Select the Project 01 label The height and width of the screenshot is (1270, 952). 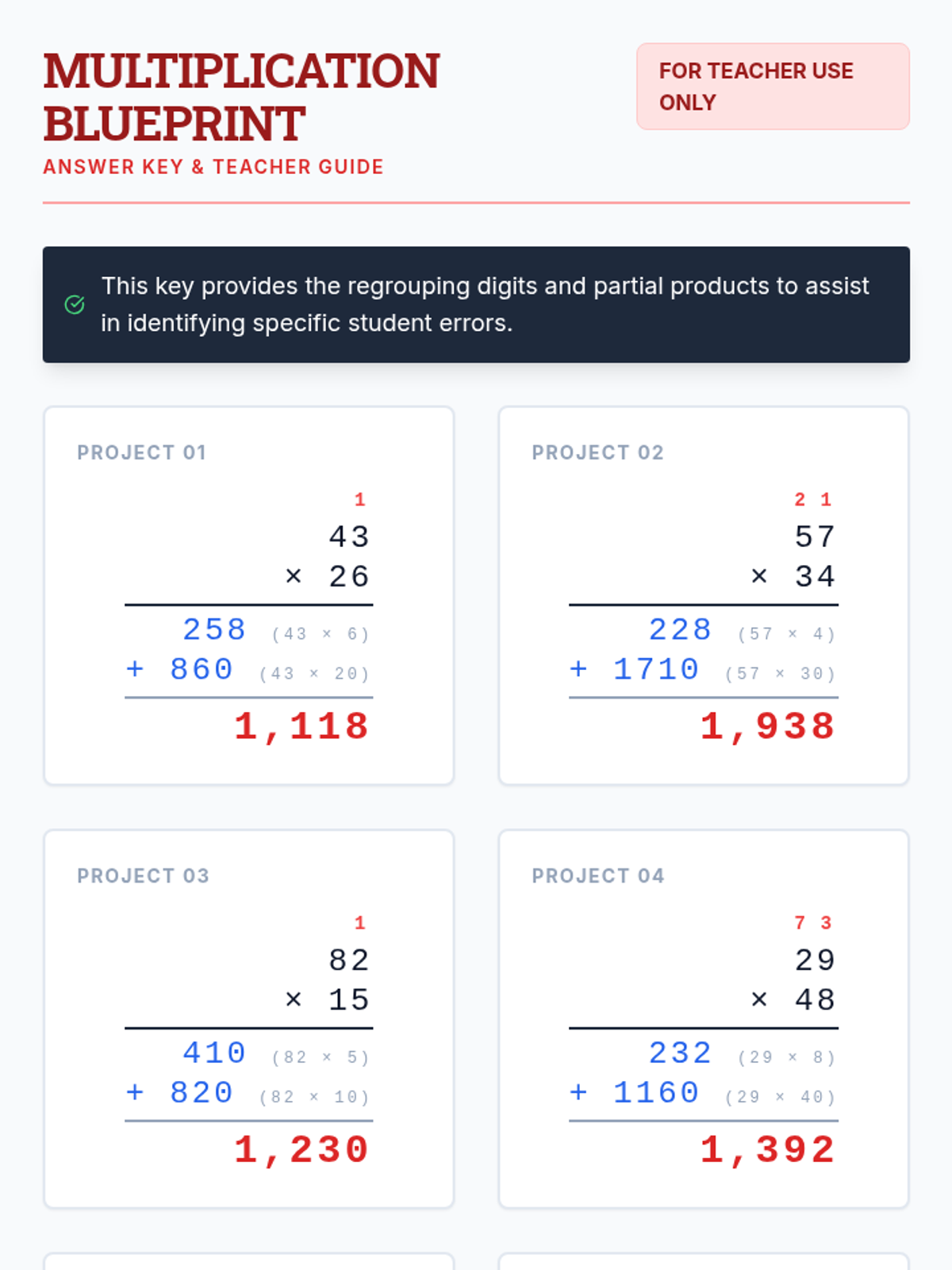click(142, 452)
